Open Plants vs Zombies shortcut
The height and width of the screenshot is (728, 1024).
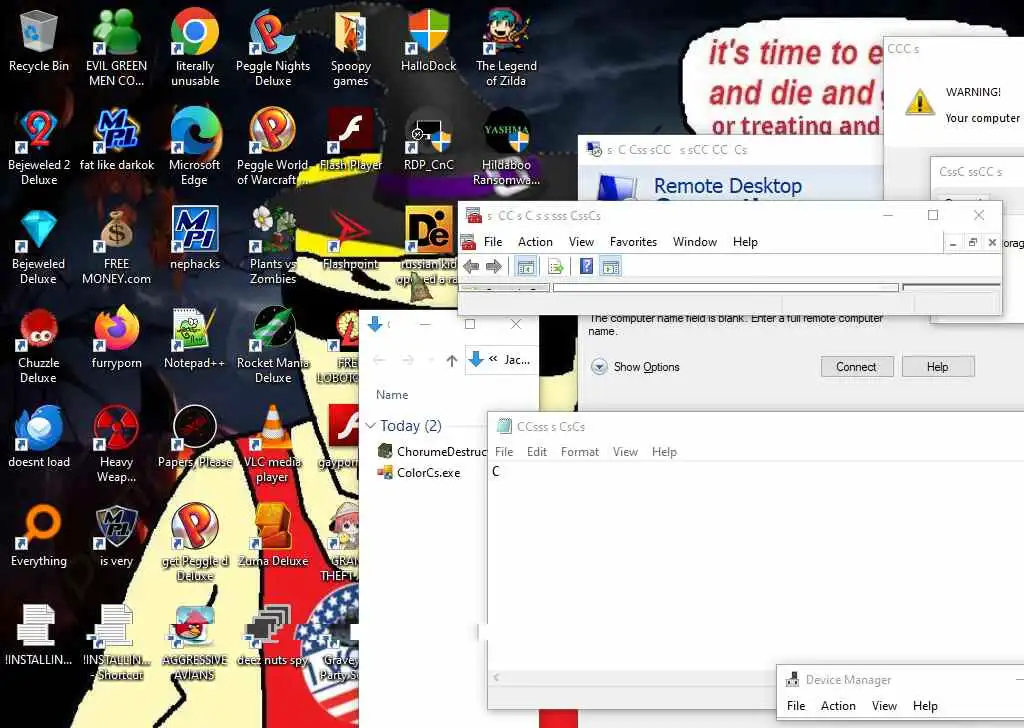[x=273, y=245]
